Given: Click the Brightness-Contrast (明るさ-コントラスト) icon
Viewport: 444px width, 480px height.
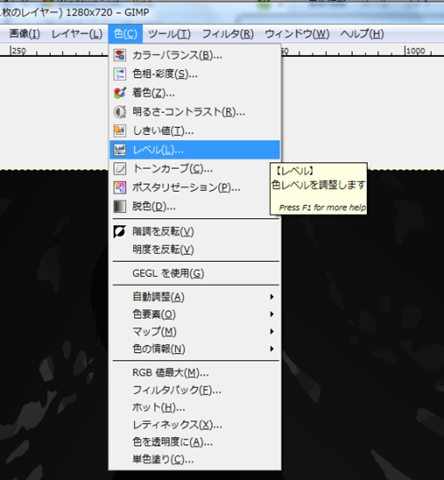Looking at the screenshot, I should (120, 112).
